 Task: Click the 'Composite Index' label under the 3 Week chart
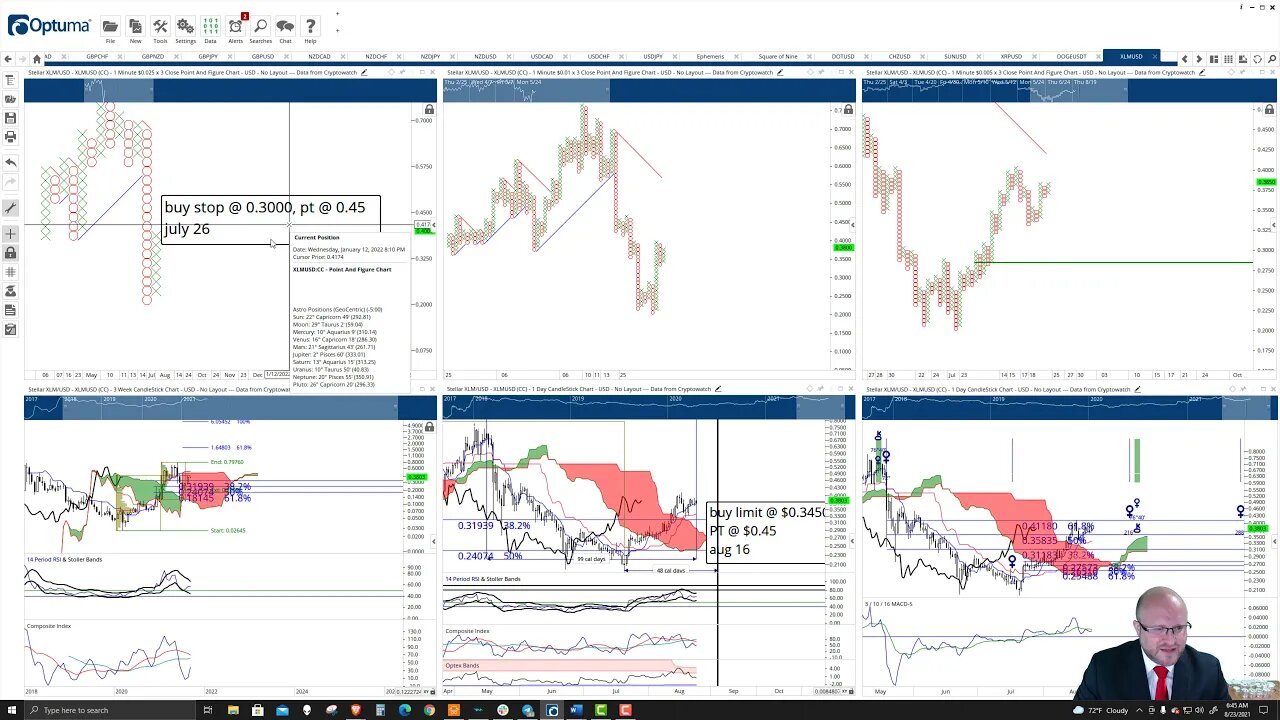tap(49, 626)
